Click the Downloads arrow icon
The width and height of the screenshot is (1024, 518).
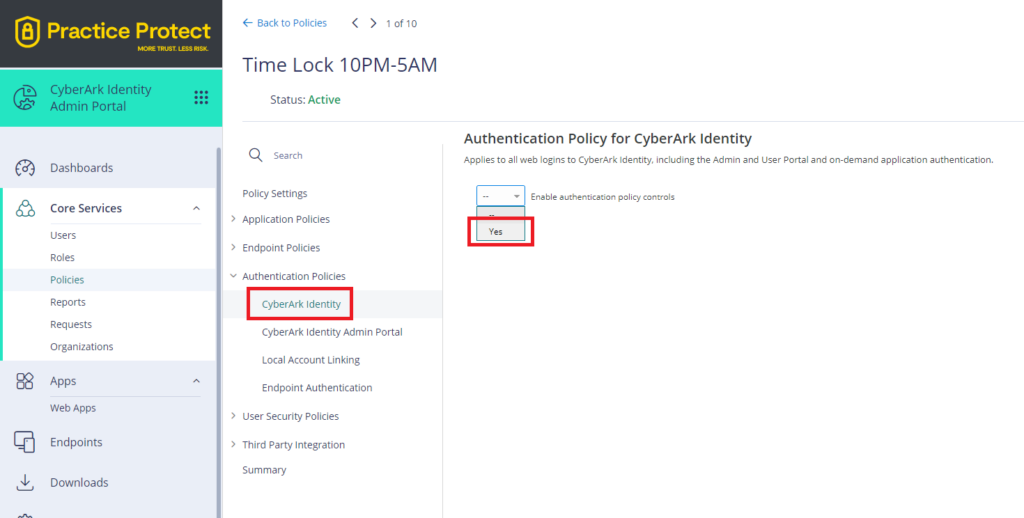point(25,483)
